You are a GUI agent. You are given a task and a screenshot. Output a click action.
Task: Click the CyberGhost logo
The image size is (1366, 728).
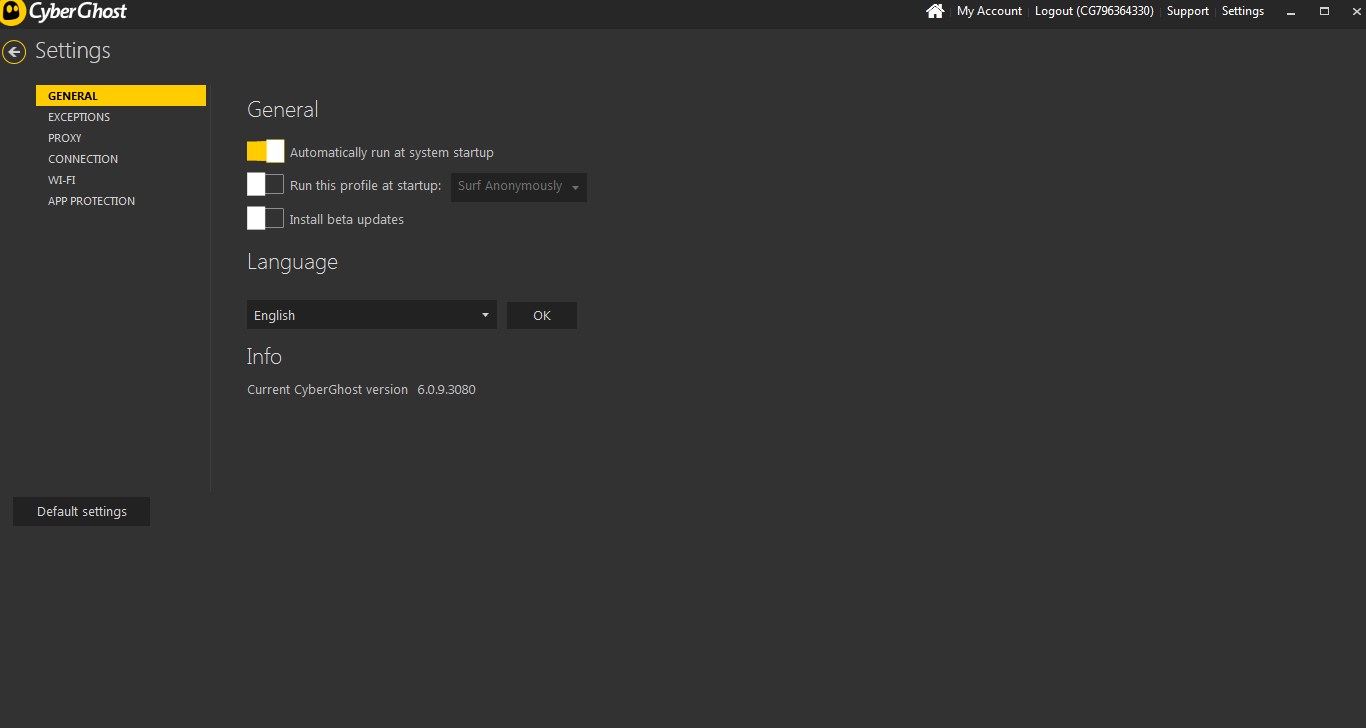65,12
